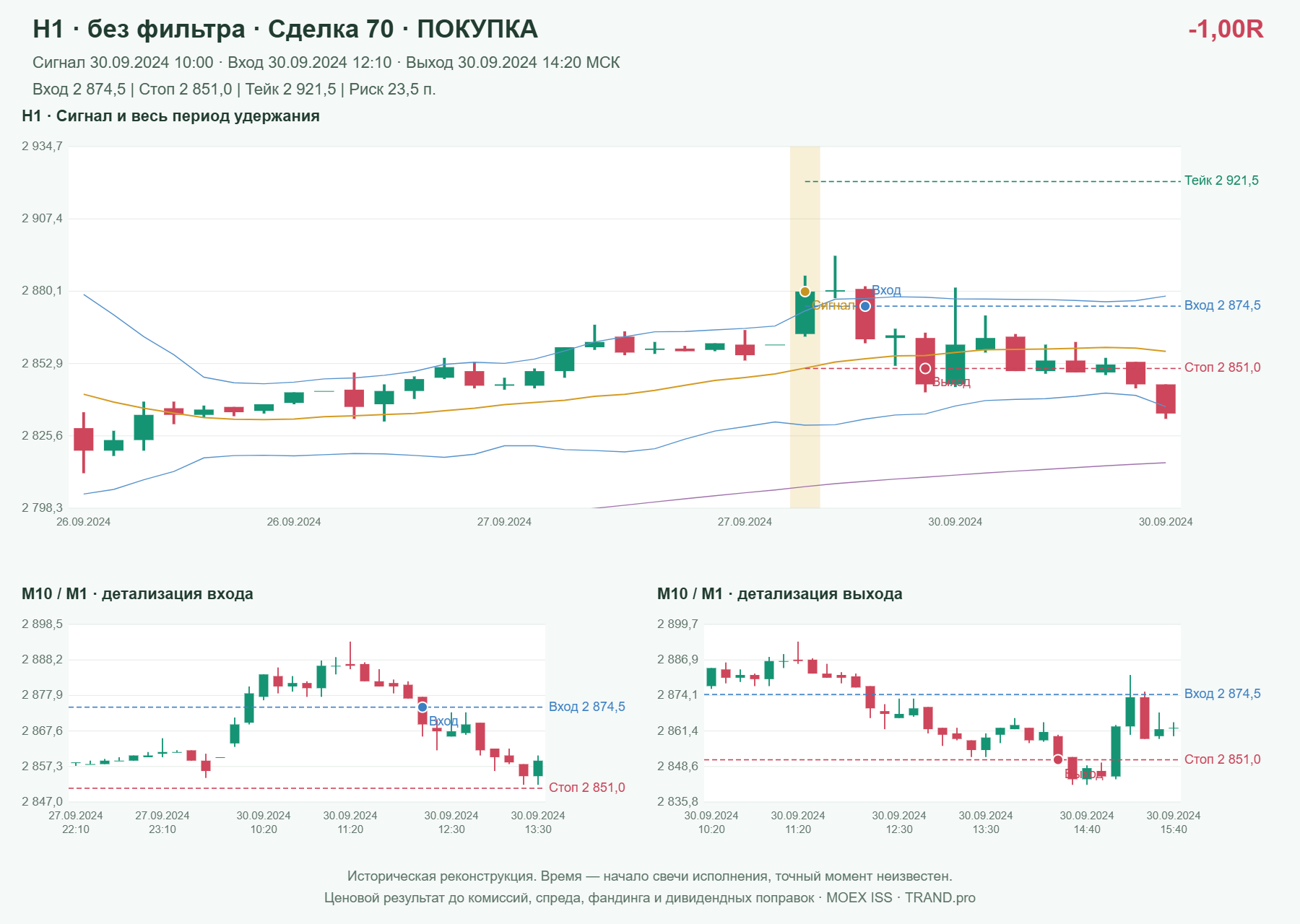
Task: Click the red exit marker on H1 chart
Action: (x=925, y=369)
